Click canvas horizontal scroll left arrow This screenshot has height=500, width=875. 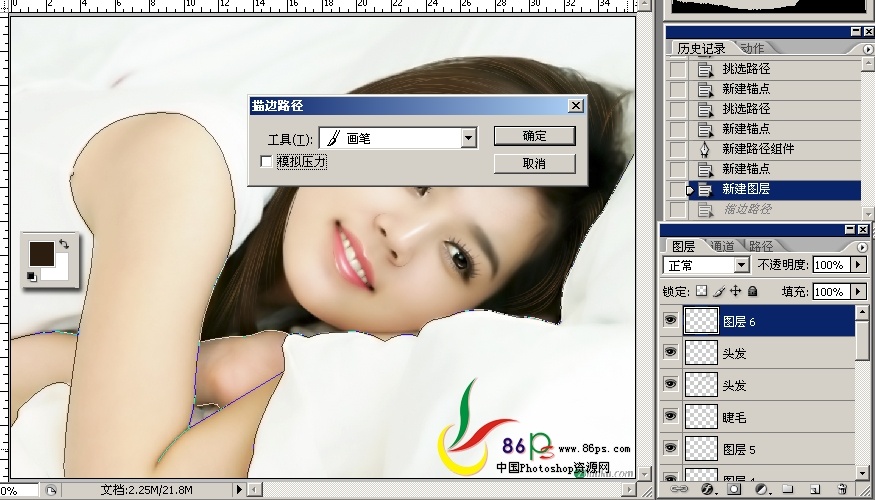pyautogui.click(x=254, y=489)
